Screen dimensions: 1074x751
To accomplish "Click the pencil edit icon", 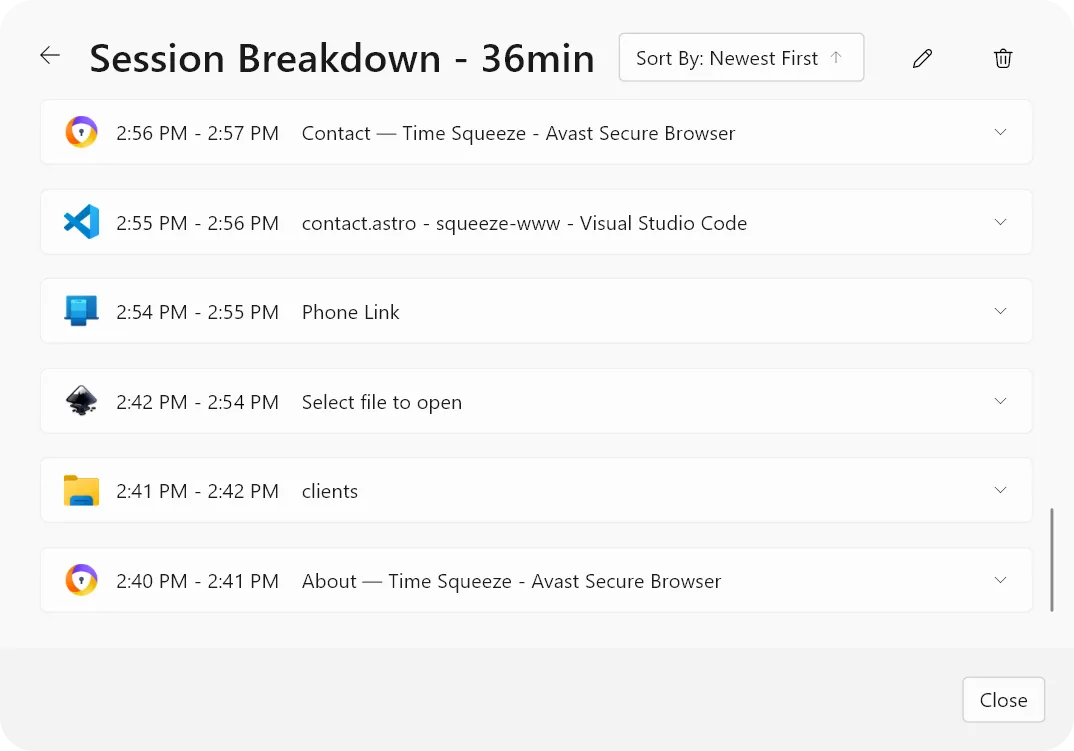I will (x=922, y=59).
